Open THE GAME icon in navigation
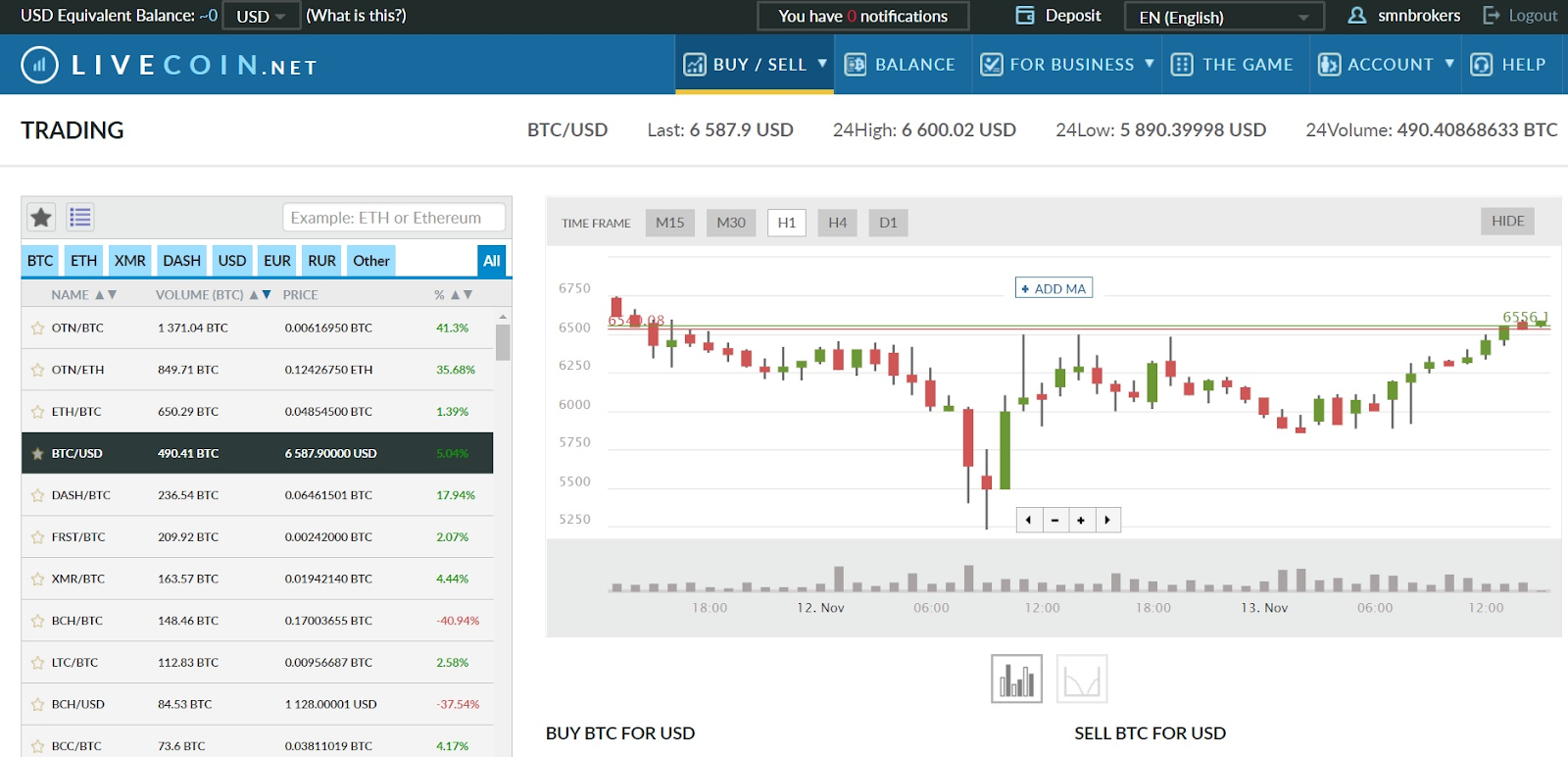Screen dimensions: 1568x757 click(1182, 65)
